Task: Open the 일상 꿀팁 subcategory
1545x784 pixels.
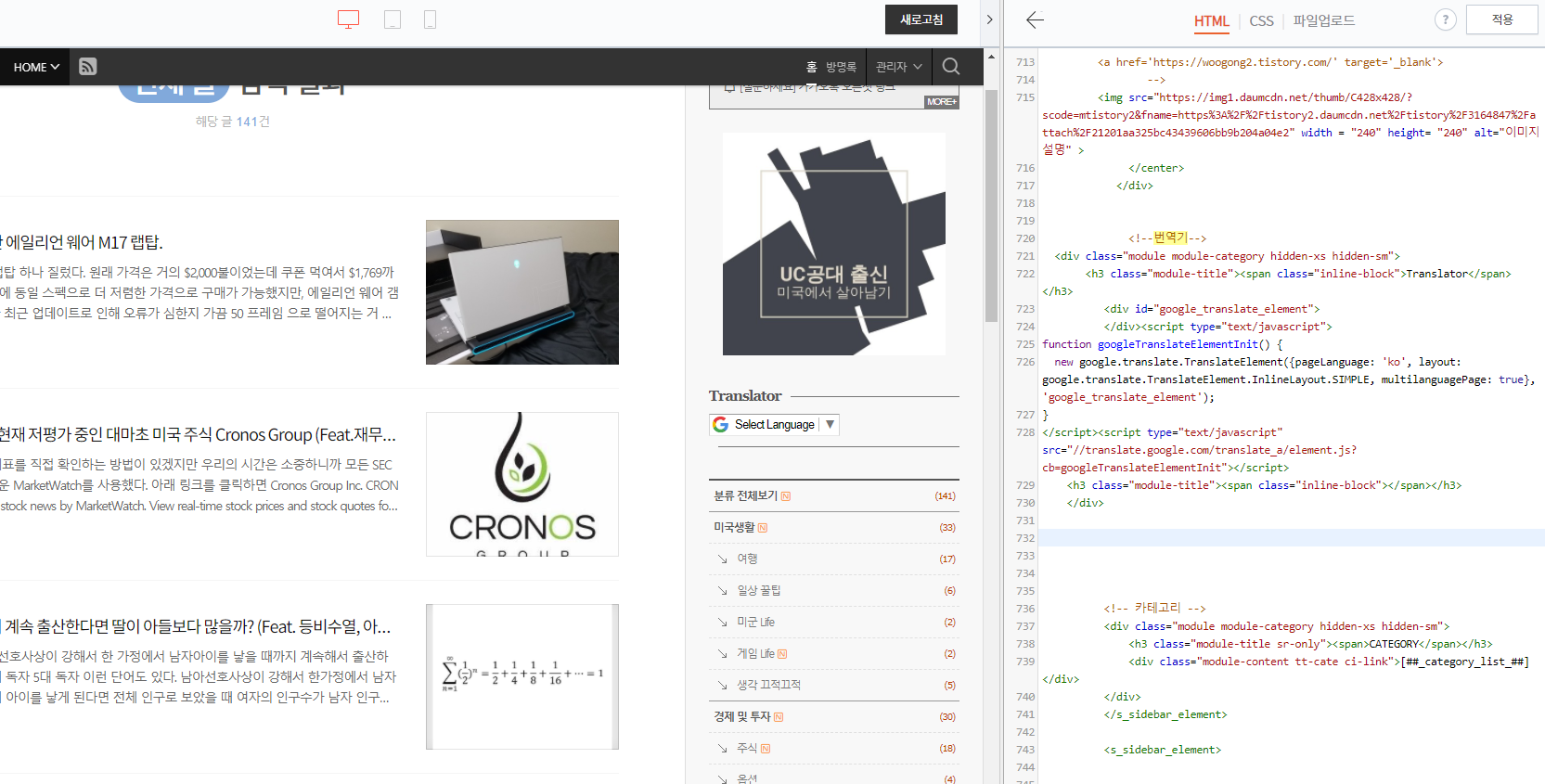Action: (x=759, y=590)
